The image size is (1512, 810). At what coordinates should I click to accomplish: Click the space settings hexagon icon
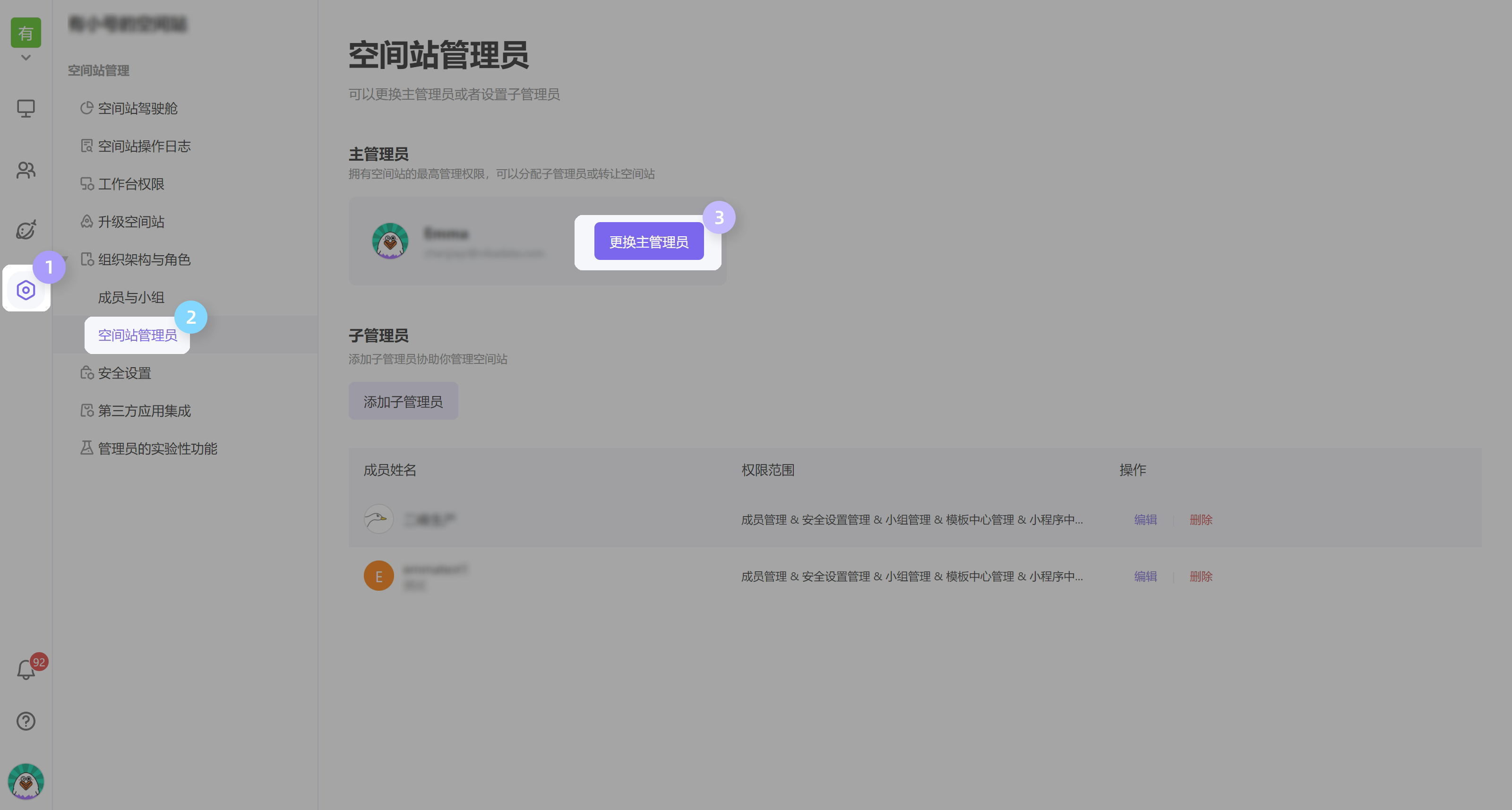point(26,290)
